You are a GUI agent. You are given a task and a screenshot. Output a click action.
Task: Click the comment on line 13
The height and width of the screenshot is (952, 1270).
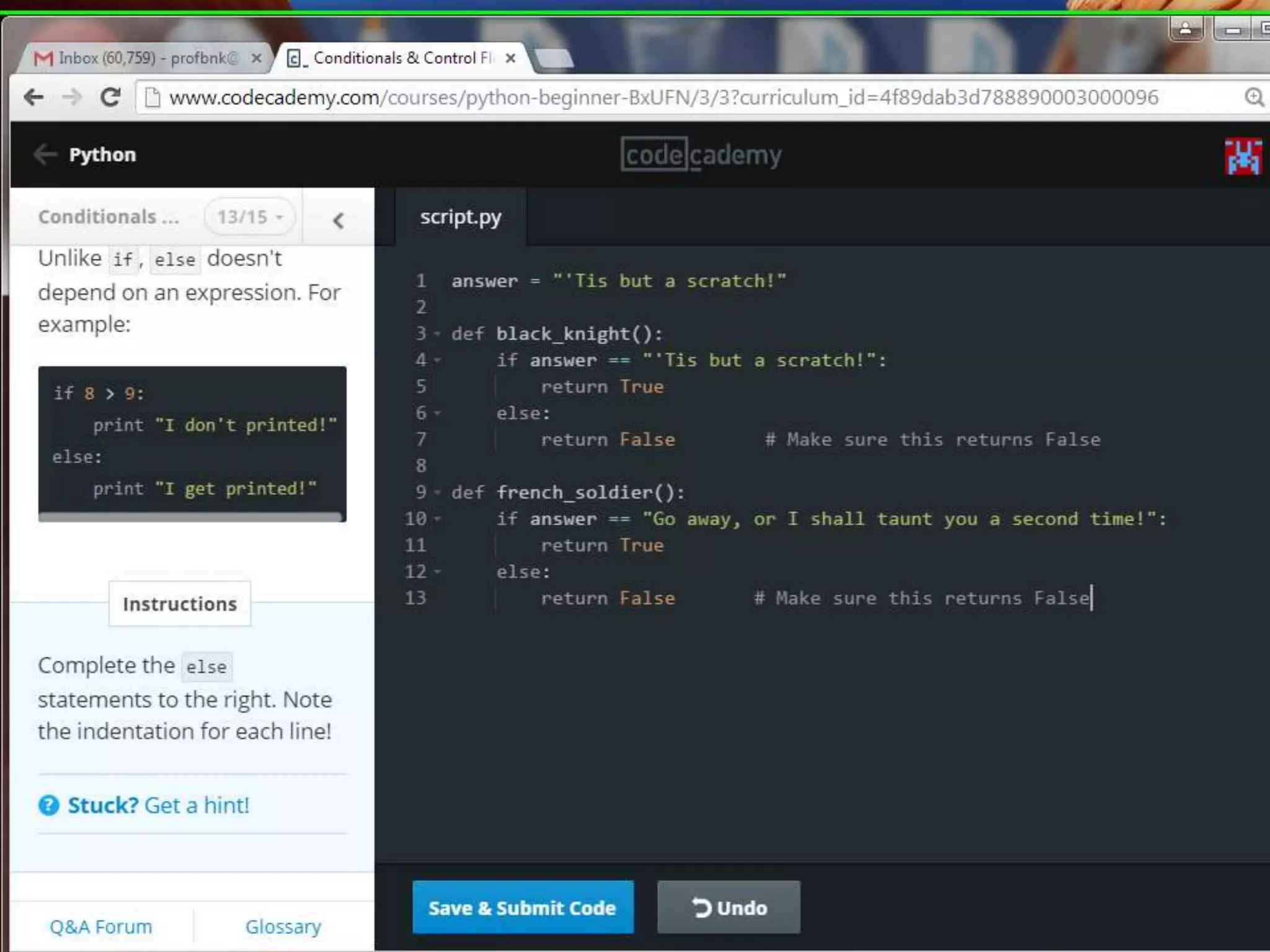click(x=922, y=598)
